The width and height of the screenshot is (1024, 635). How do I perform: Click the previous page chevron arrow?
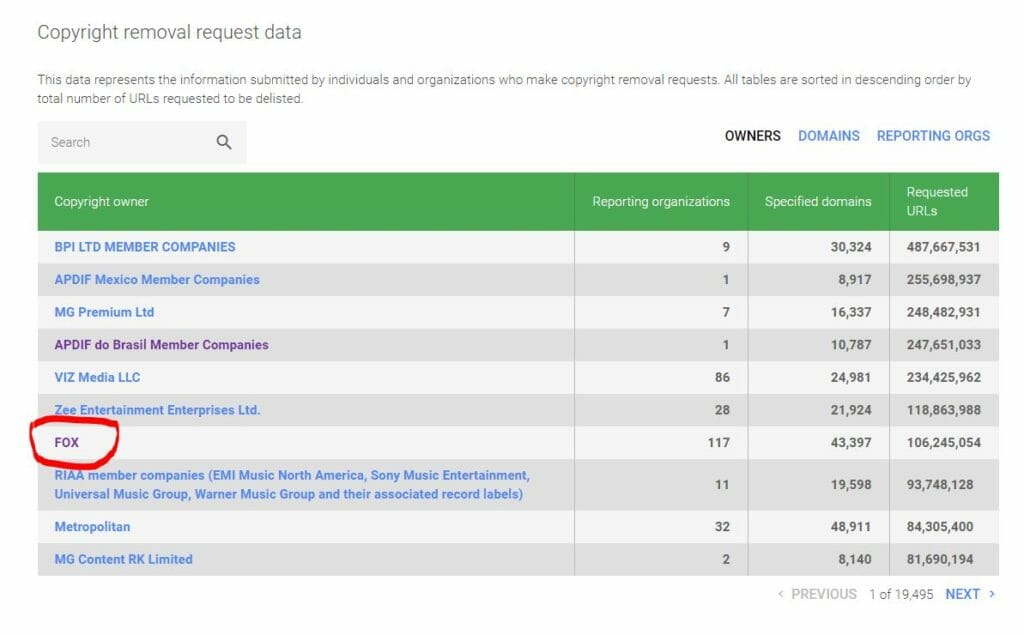click(781, 594)
